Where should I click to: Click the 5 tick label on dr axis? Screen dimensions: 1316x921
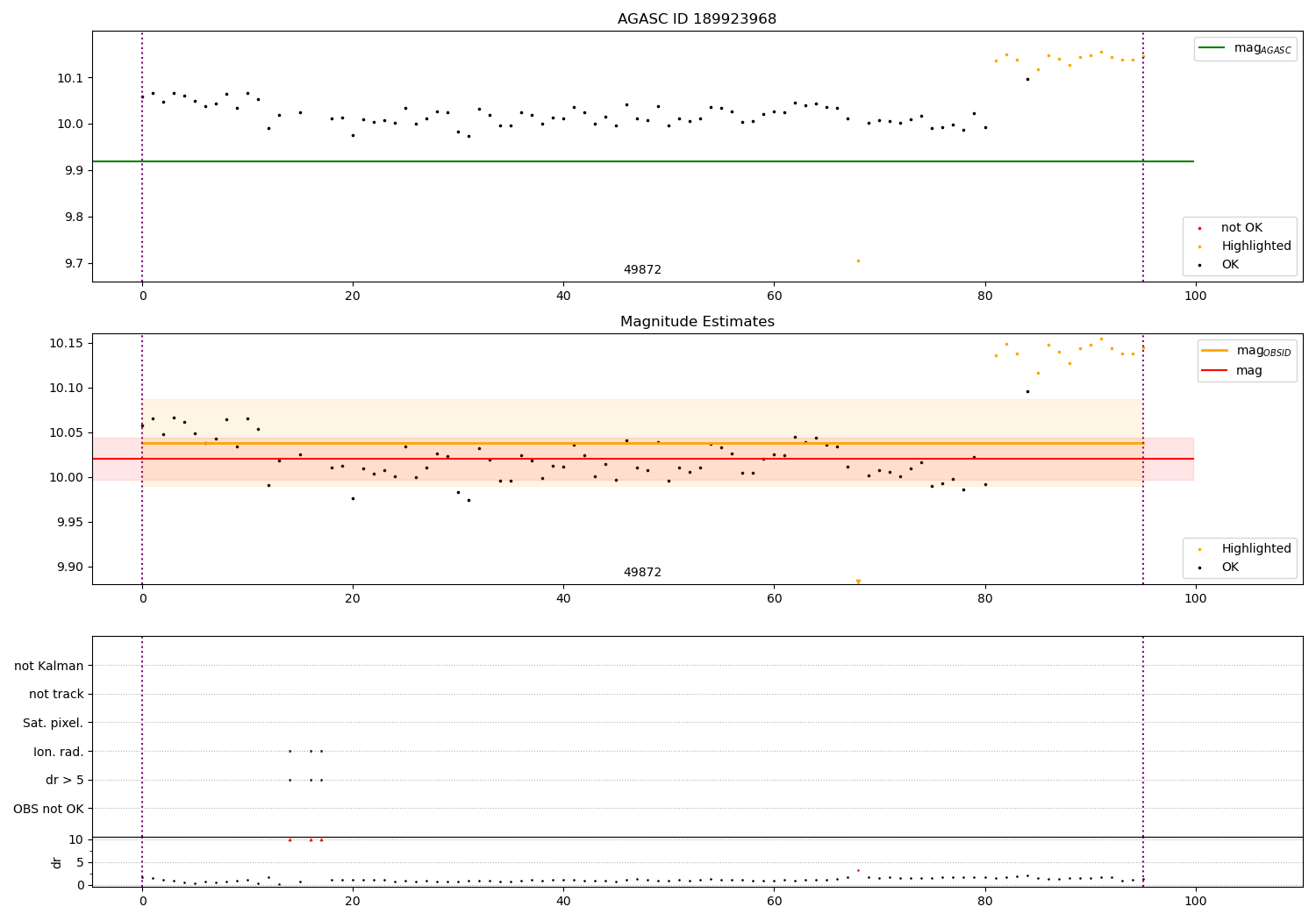(82, 863)
